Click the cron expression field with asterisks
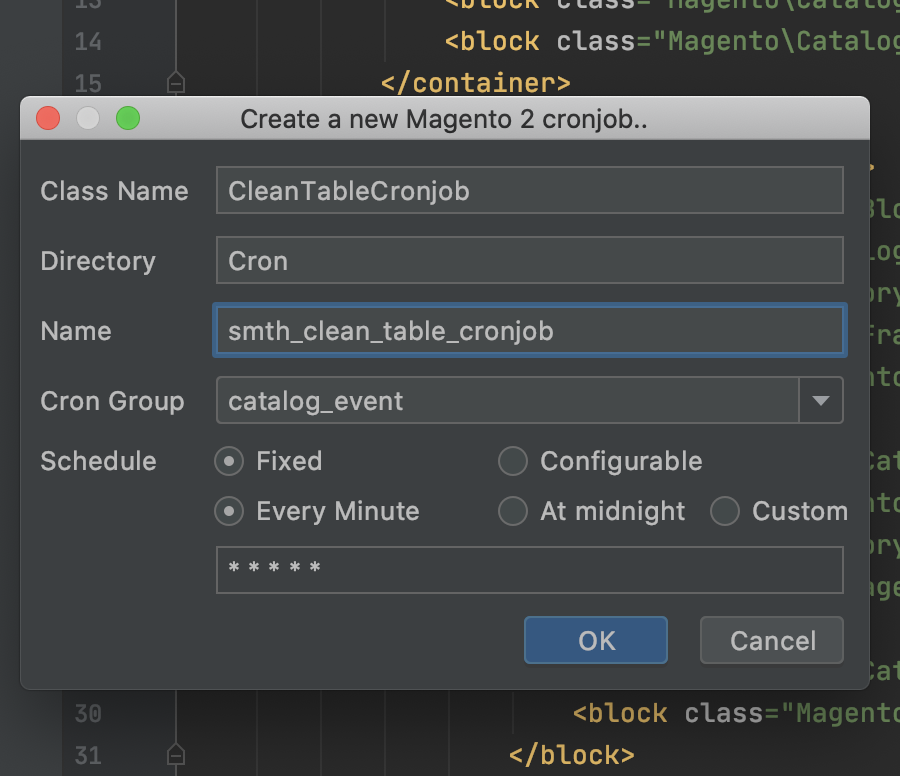Screen dimensions: 900x776 pos(529,570)
